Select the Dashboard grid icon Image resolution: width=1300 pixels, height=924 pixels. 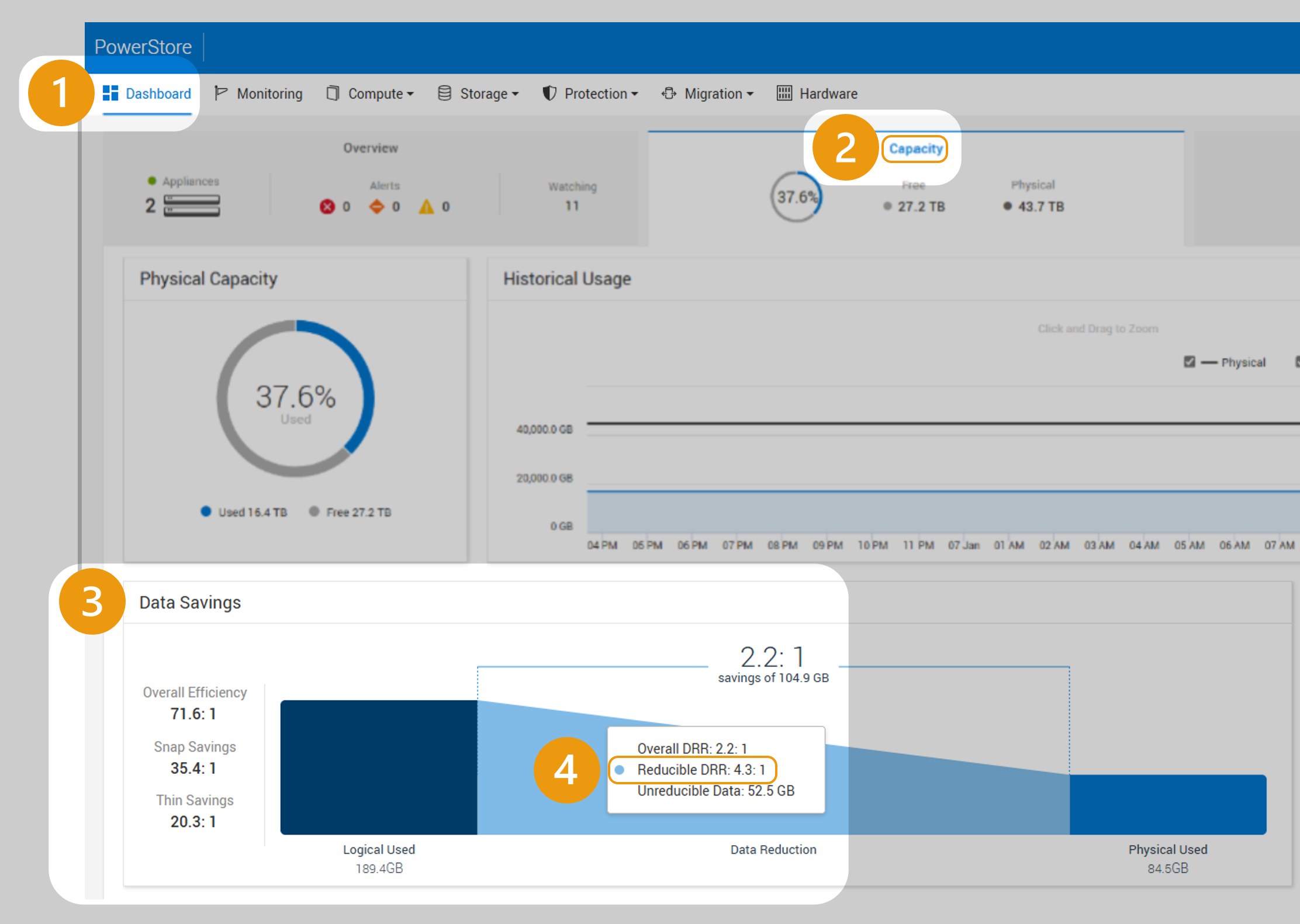[x=110, y=94]
